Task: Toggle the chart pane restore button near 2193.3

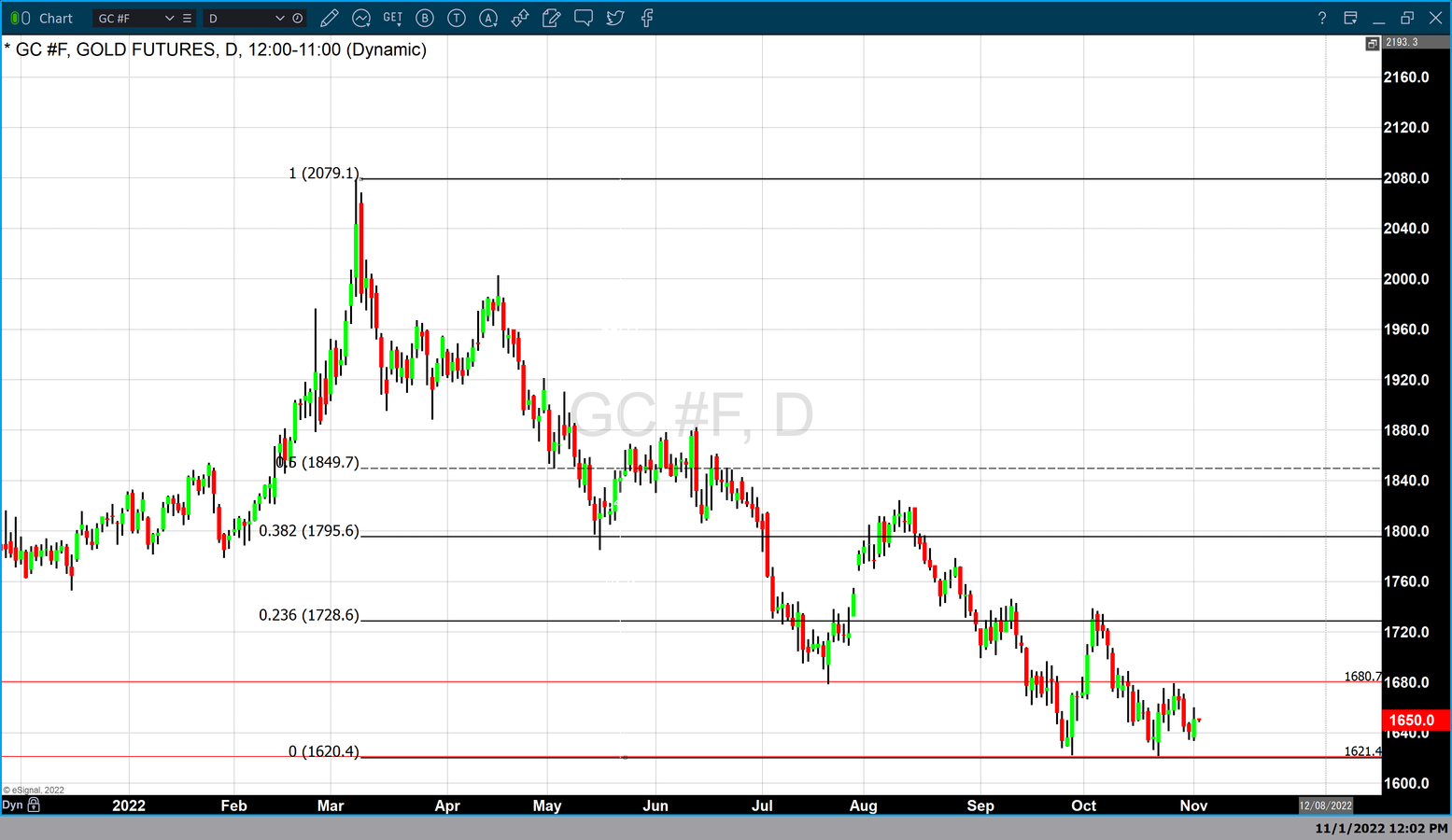Action: (x=1372, y=43)
